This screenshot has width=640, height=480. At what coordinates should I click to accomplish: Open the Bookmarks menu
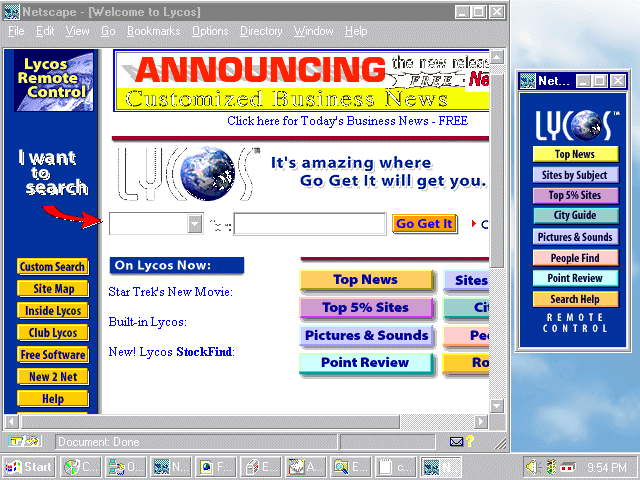(x=153, y=31)
